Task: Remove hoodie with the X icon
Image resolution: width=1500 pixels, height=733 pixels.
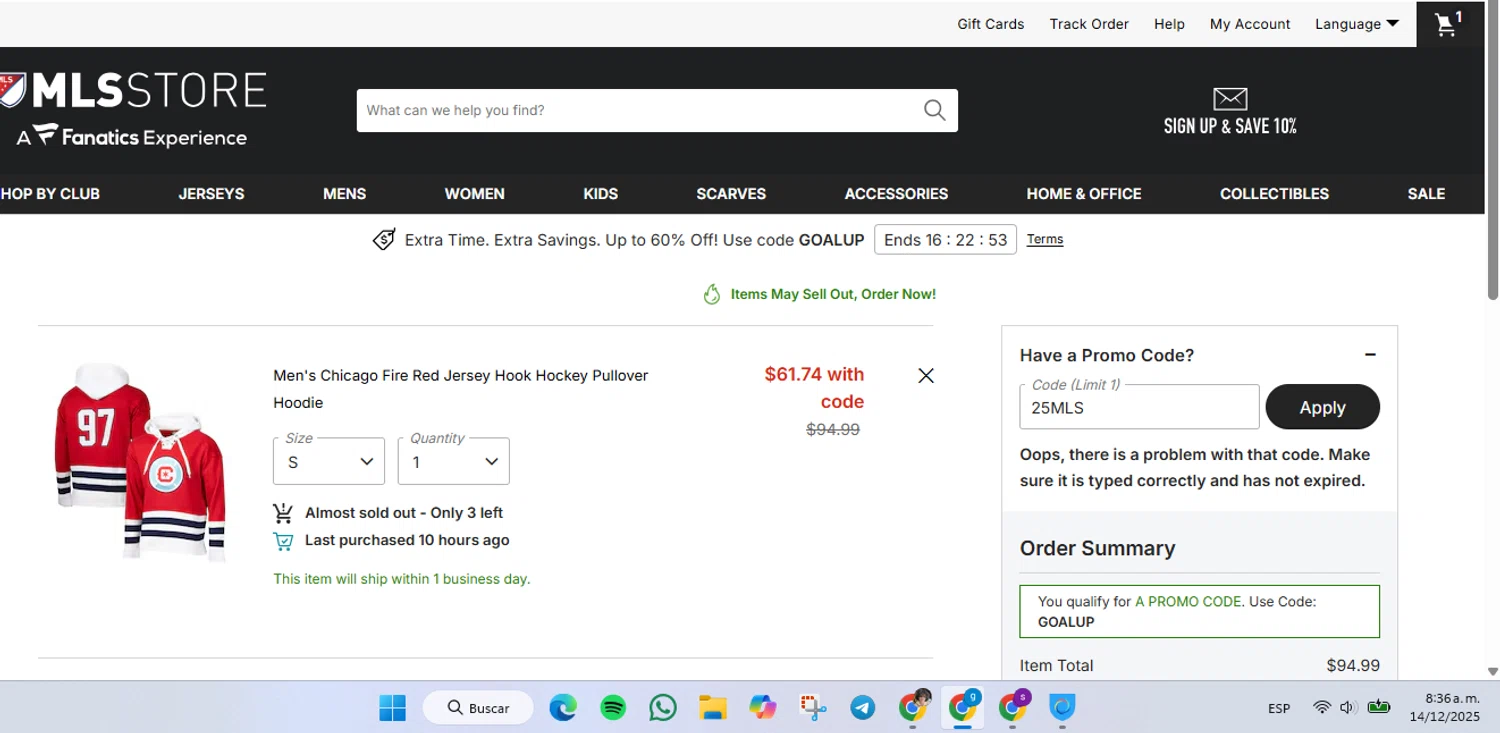Action: point(926,375)
